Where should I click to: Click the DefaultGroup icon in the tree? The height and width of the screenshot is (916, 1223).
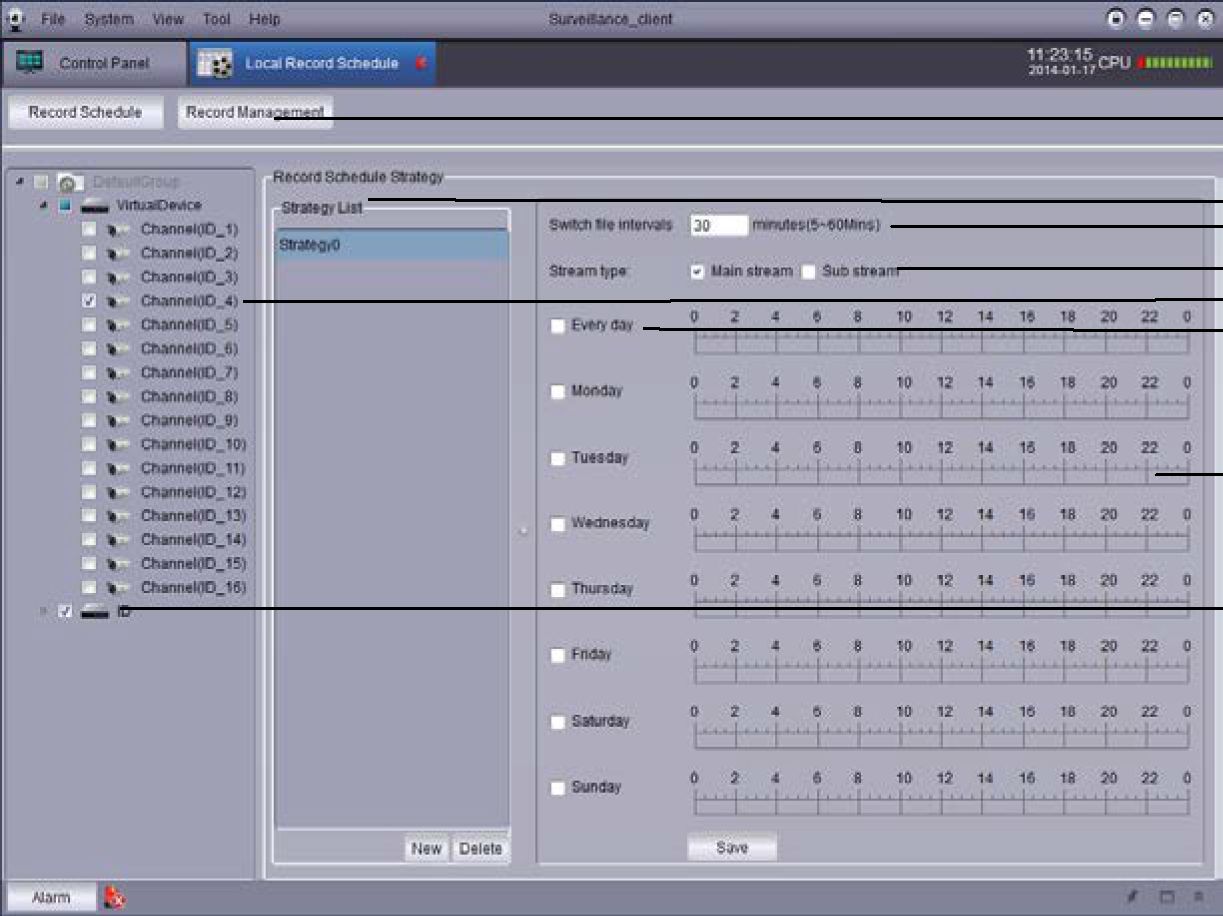69,182
